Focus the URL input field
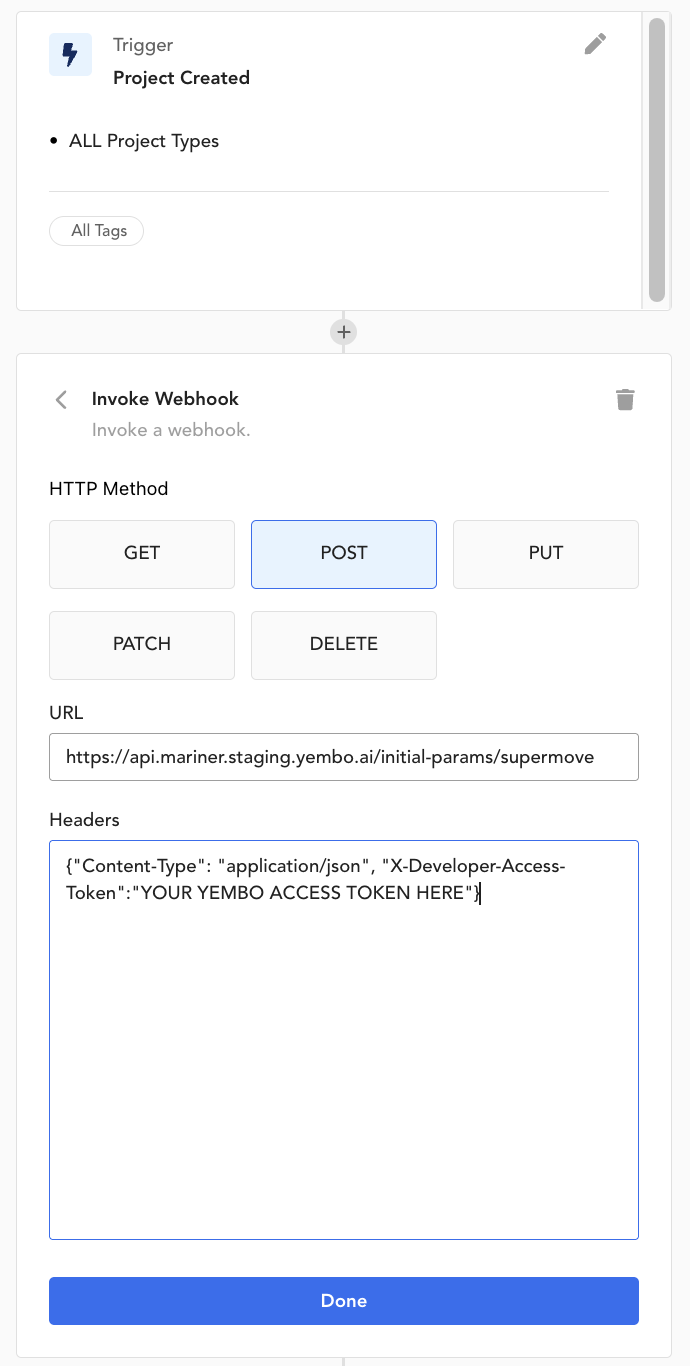This screenshot has width=690, height=1366. 344,757
